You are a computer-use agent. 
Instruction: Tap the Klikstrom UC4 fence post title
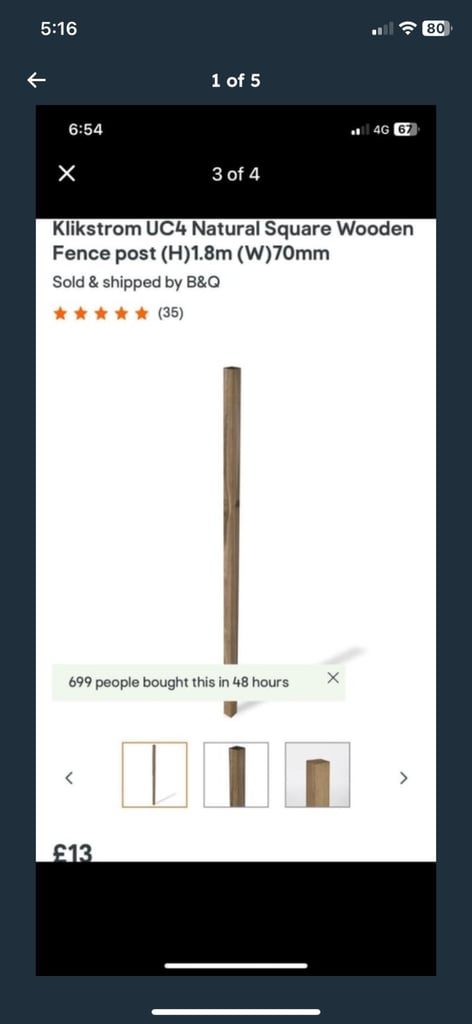coord(233,241)
